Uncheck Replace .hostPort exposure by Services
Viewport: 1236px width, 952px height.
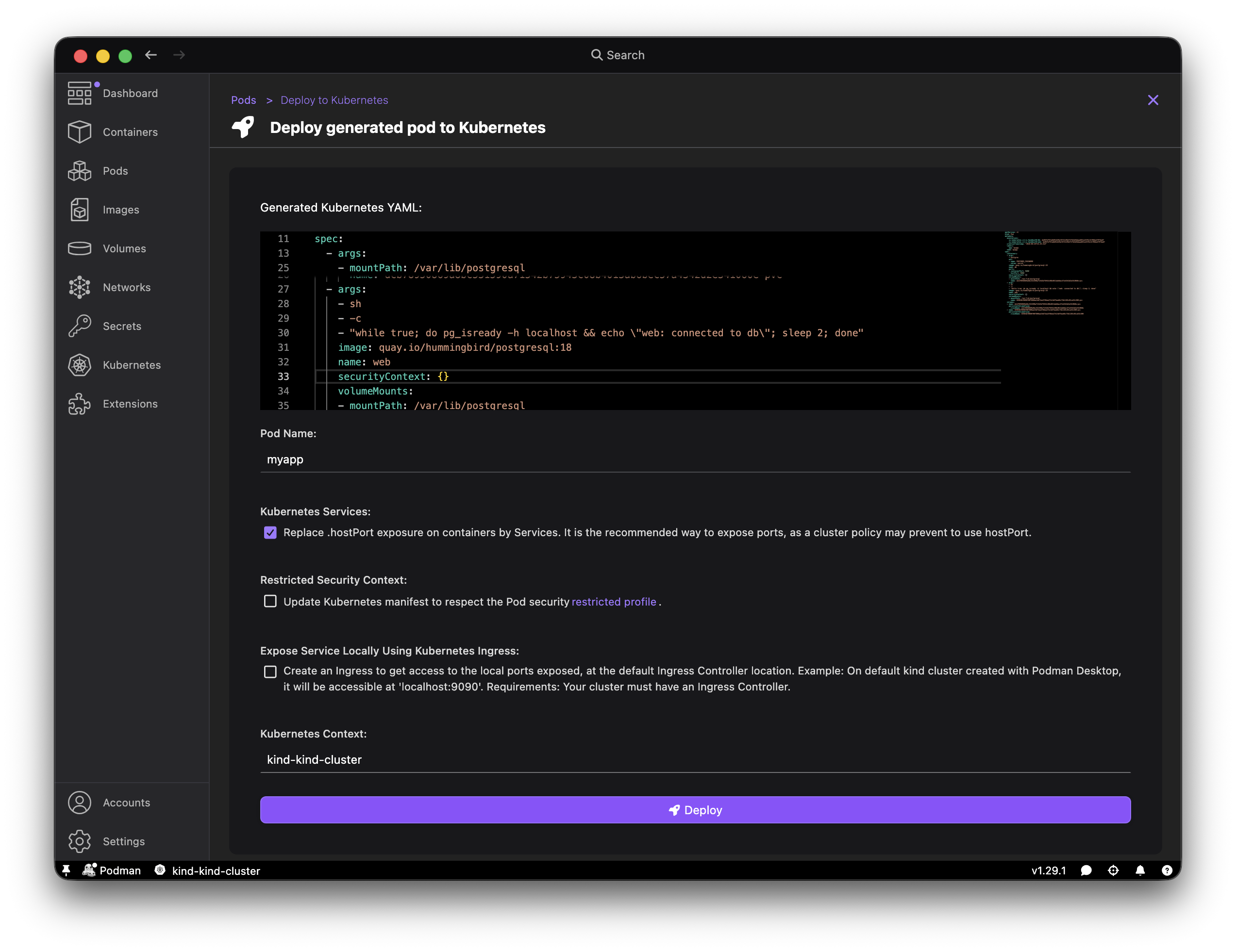pos(270,532)
